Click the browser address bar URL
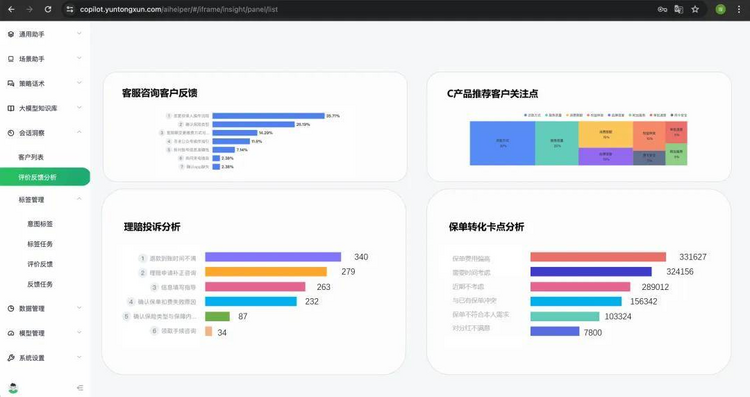Image resolution: width=750 pixels, height=397 pixels. (179, 9)
